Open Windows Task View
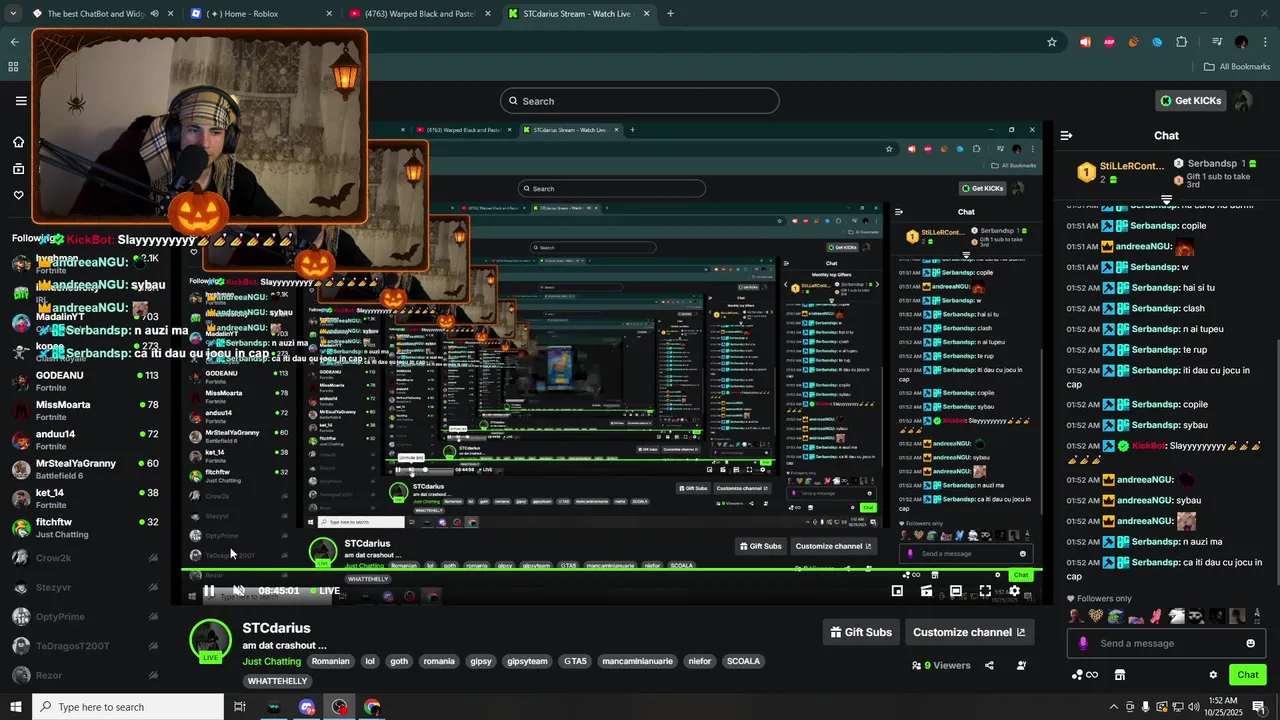 pos(239,707)
